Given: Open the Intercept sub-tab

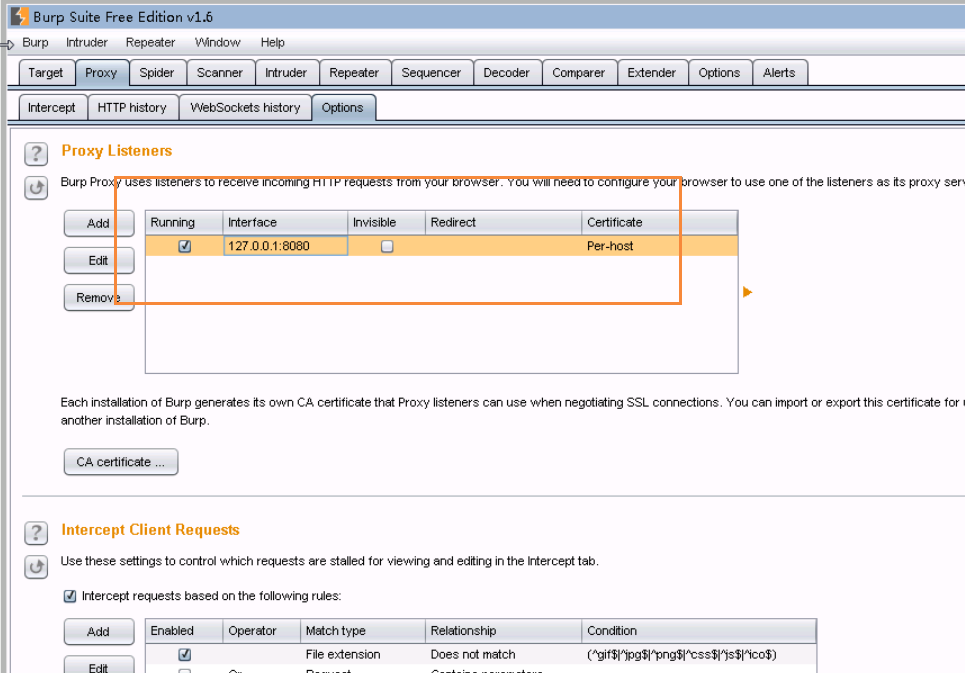Looking at the screenshot, I should 52,108.
